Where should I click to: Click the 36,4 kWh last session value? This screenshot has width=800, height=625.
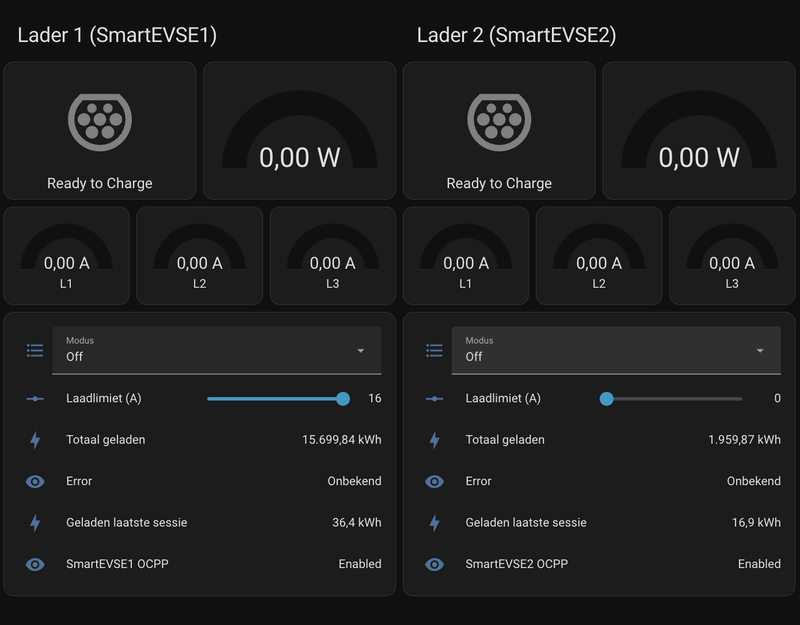point(357,522)
